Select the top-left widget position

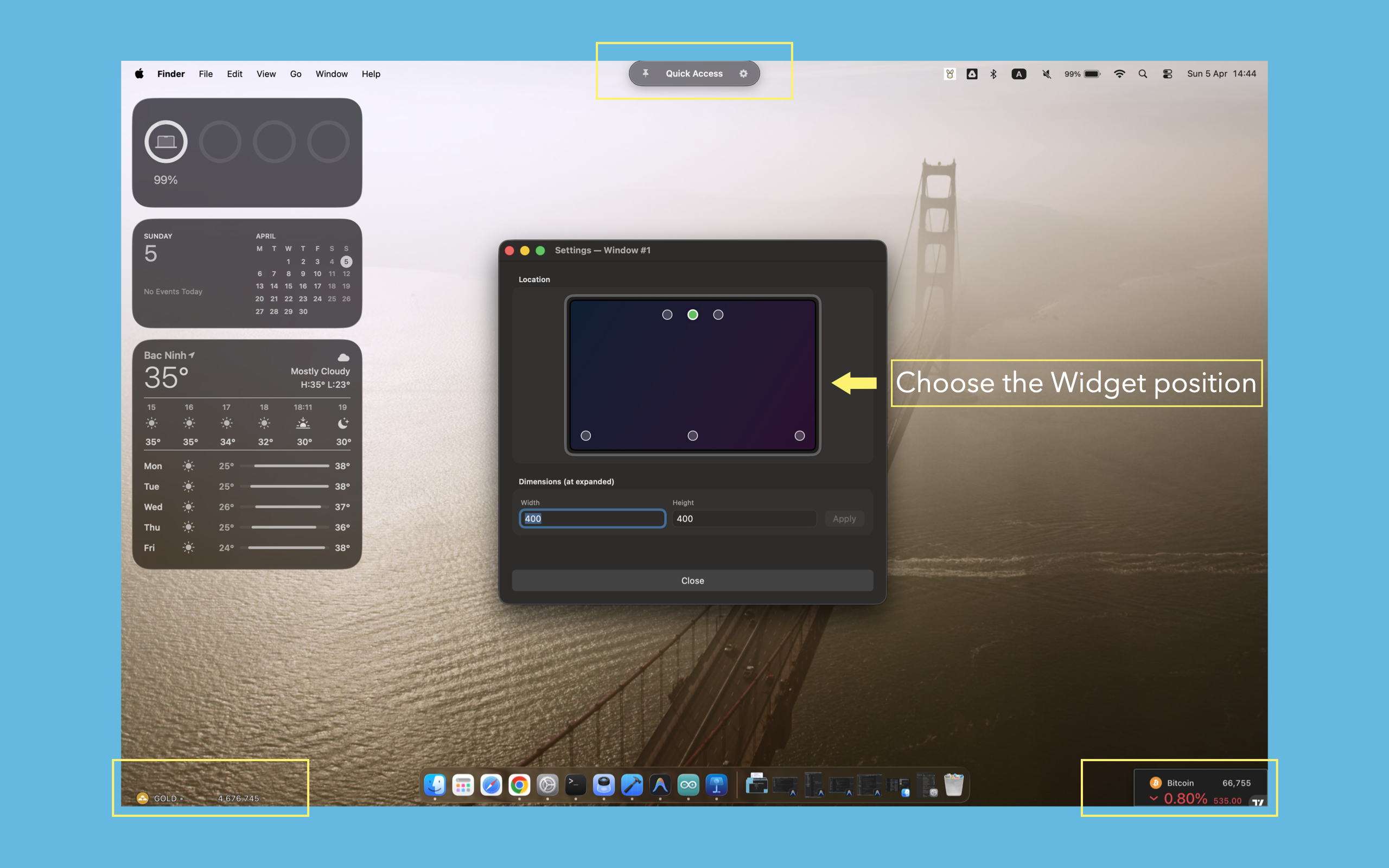667,315
